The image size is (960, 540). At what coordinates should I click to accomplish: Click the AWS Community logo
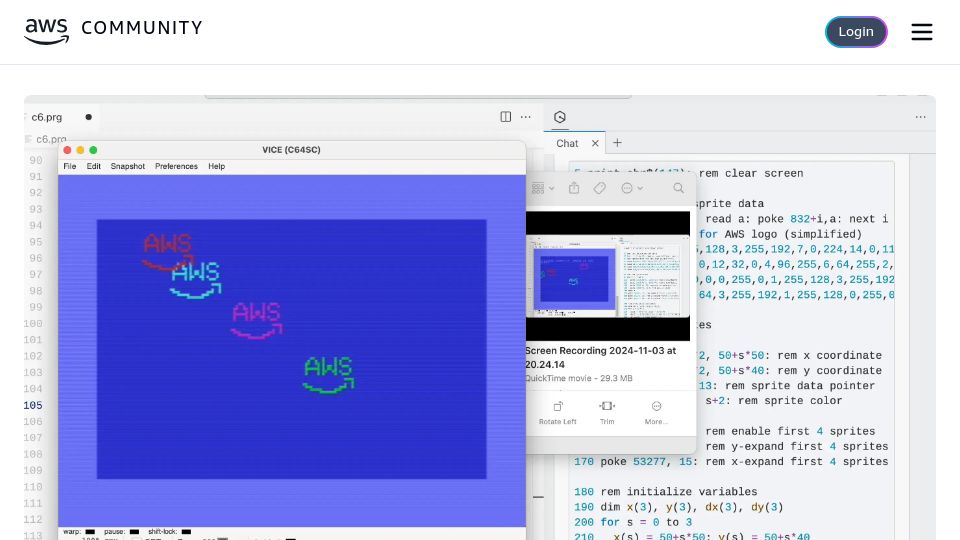click(x=113, y=31)
